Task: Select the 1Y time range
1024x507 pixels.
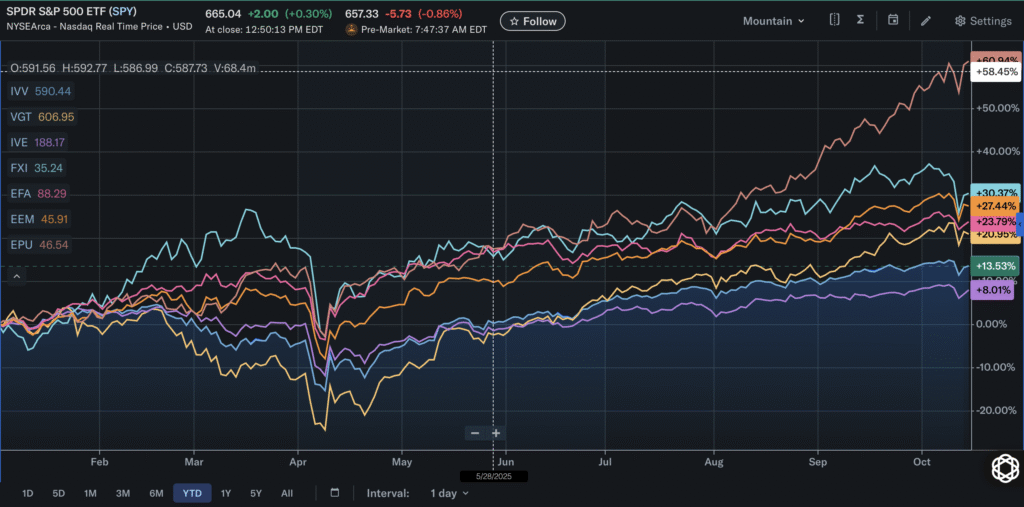Action: 226,493
